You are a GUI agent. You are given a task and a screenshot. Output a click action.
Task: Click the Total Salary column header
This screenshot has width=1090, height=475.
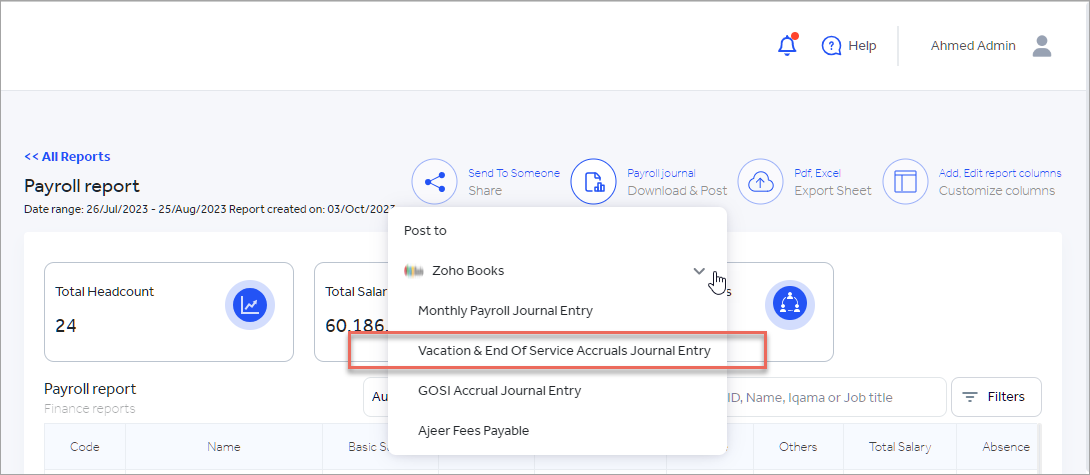899,447
